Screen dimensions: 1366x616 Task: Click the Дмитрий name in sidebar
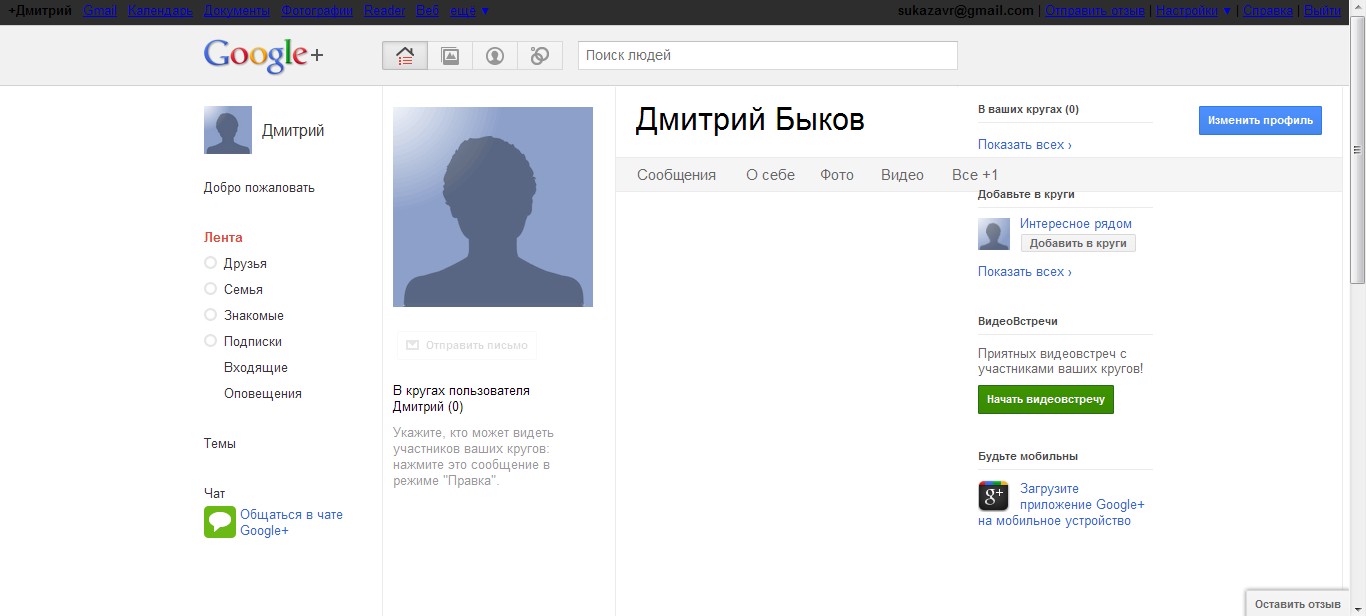pos(293,130)
